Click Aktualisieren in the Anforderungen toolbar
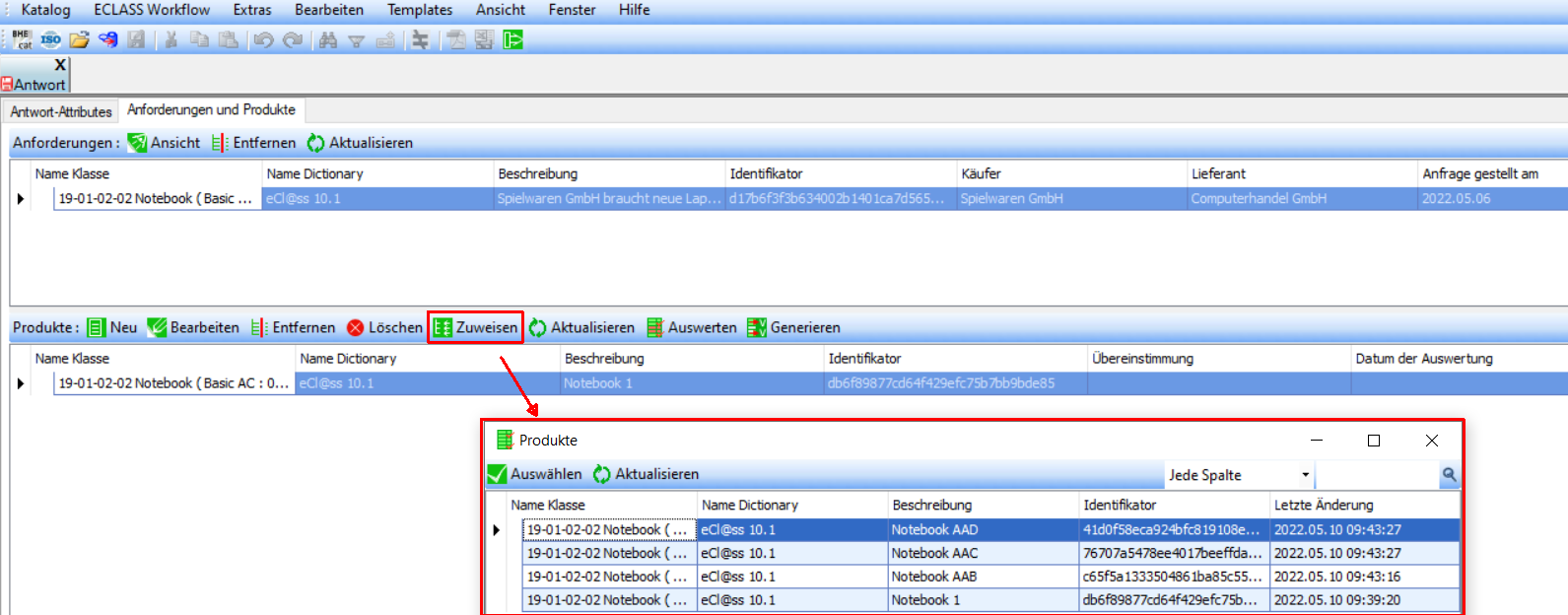The width and height of the screenshot is (1568, 615). [360, 143]
